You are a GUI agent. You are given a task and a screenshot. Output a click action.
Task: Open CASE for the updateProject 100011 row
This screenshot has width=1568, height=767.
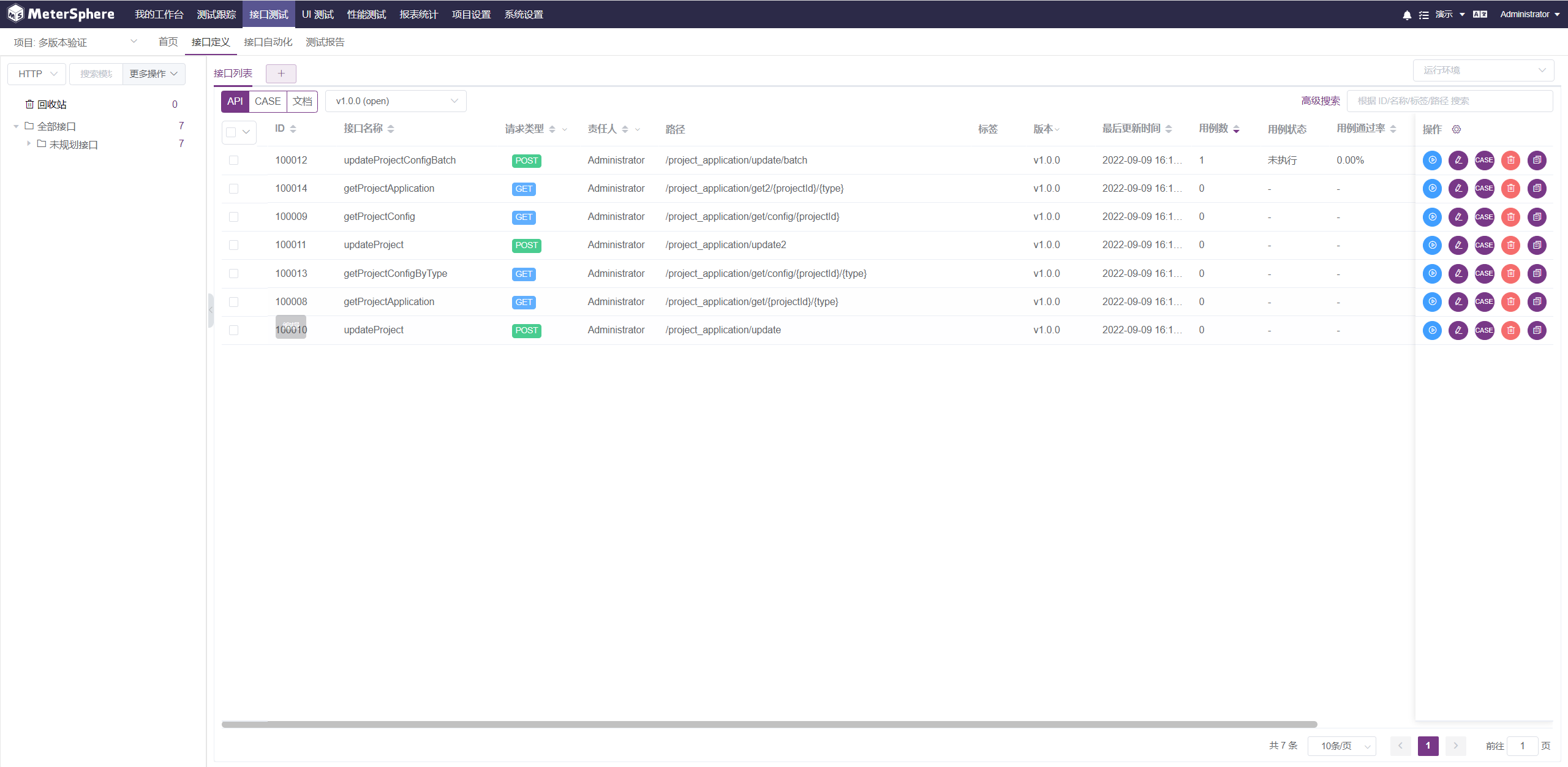pos(1484,245)
